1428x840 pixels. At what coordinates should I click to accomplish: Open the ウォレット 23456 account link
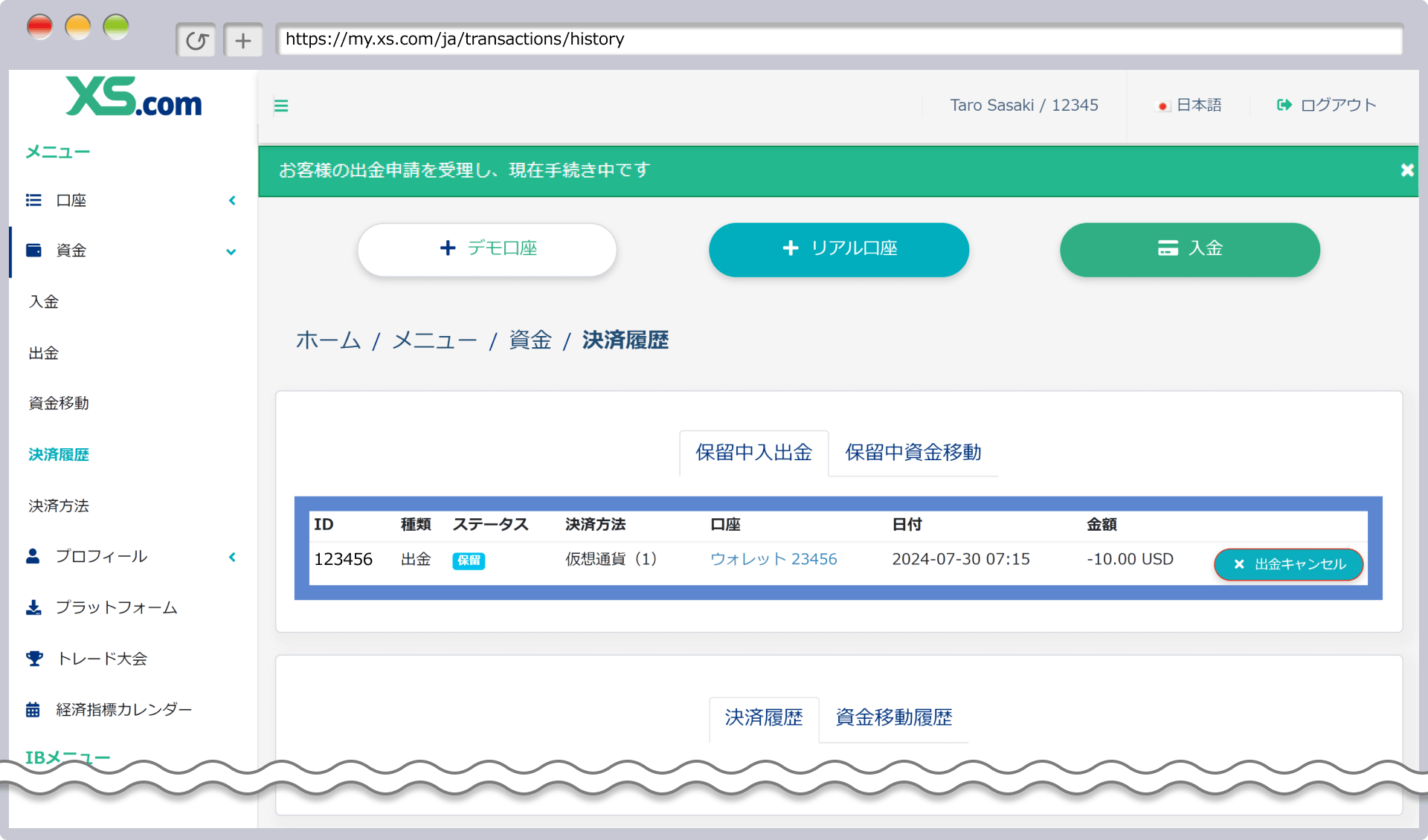(x=773, y=559)
